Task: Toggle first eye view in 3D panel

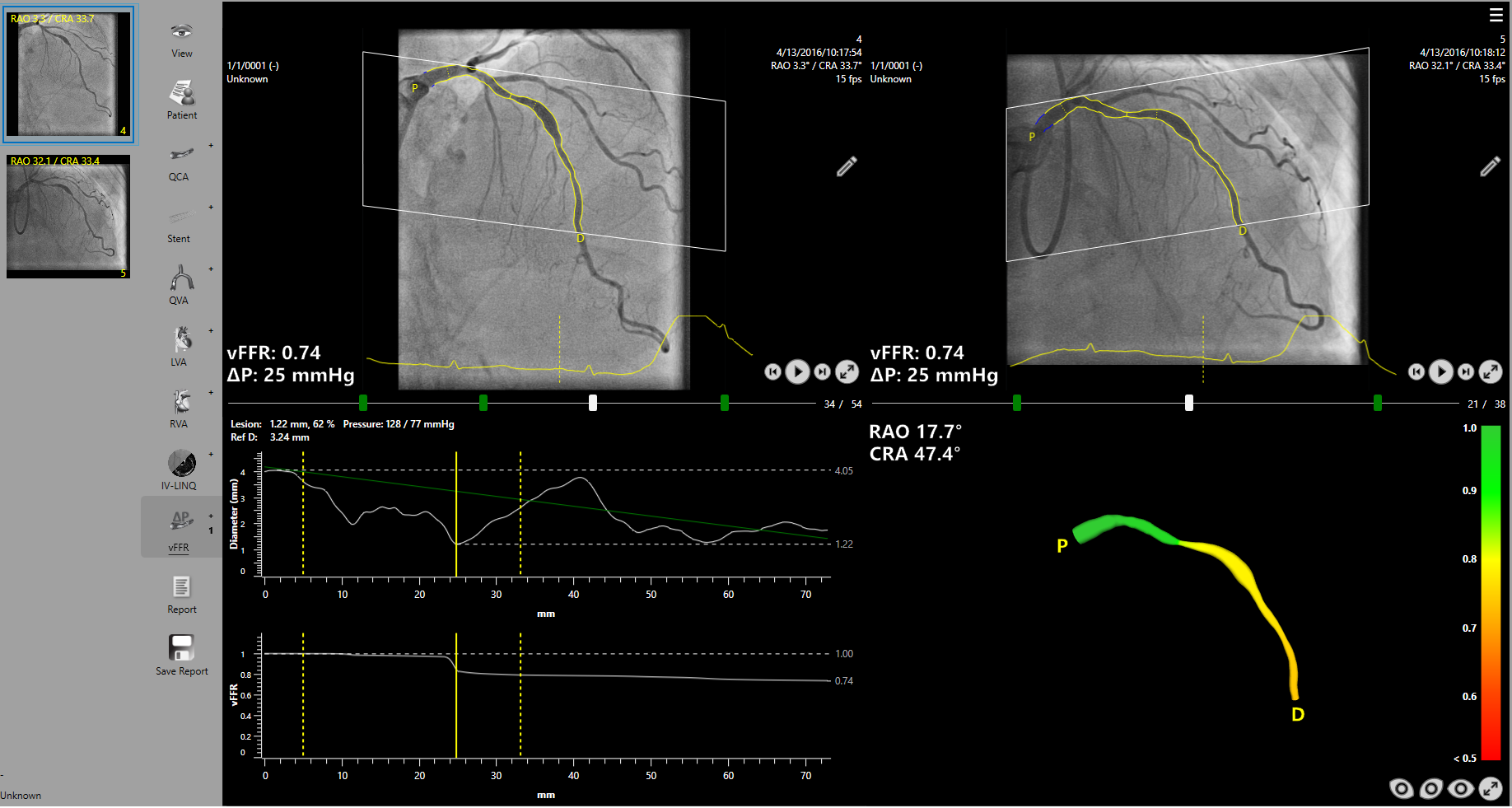Action: click(1402, 789)
